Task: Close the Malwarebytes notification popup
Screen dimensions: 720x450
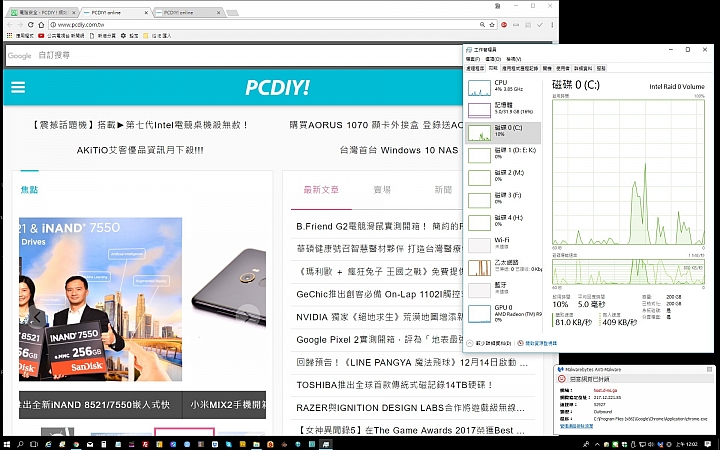Action: coord(710,369)
